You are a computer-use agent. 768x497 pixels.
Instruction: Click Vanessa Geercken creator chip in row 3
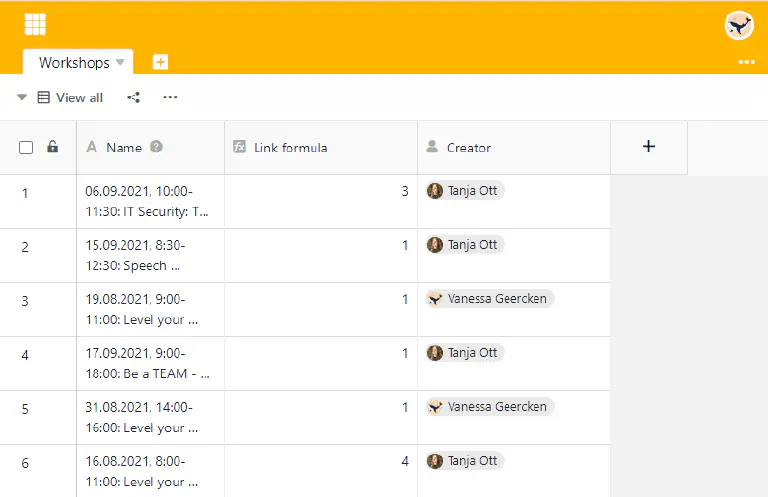click(x=490, y=298)
